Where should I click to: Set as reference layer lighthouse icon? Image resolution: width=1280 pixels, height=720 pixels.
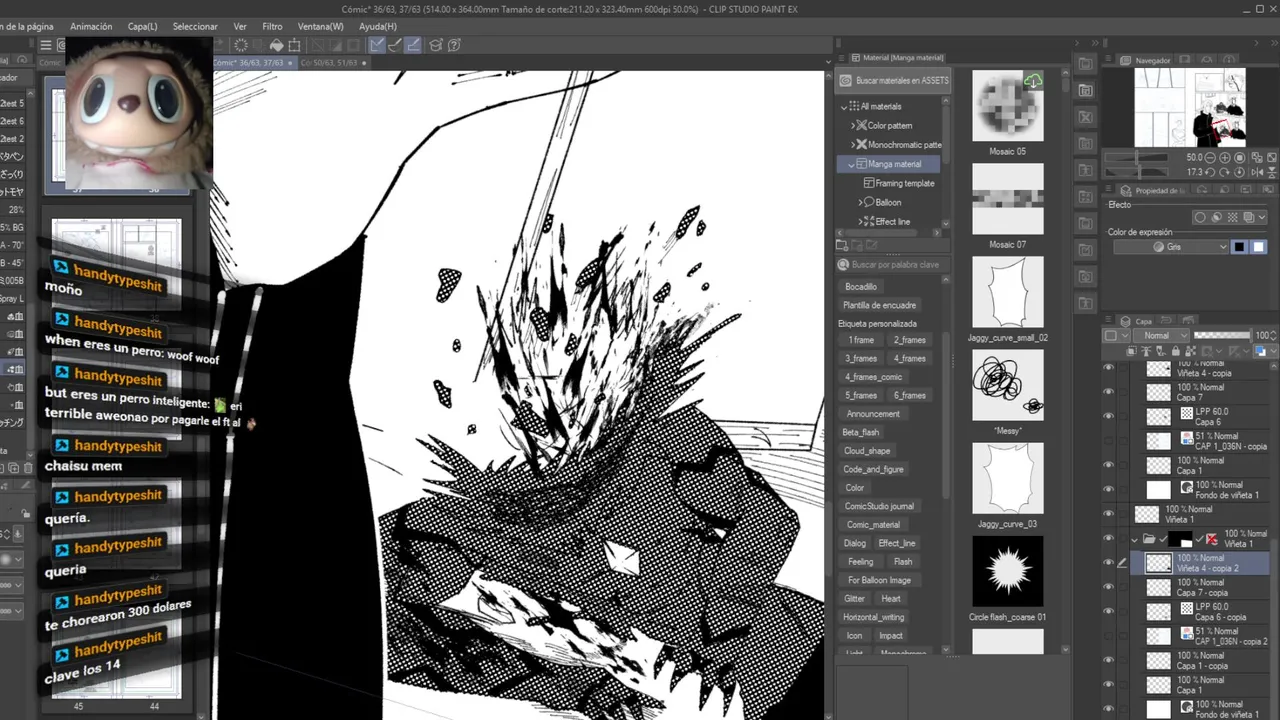coord(1146,351)
